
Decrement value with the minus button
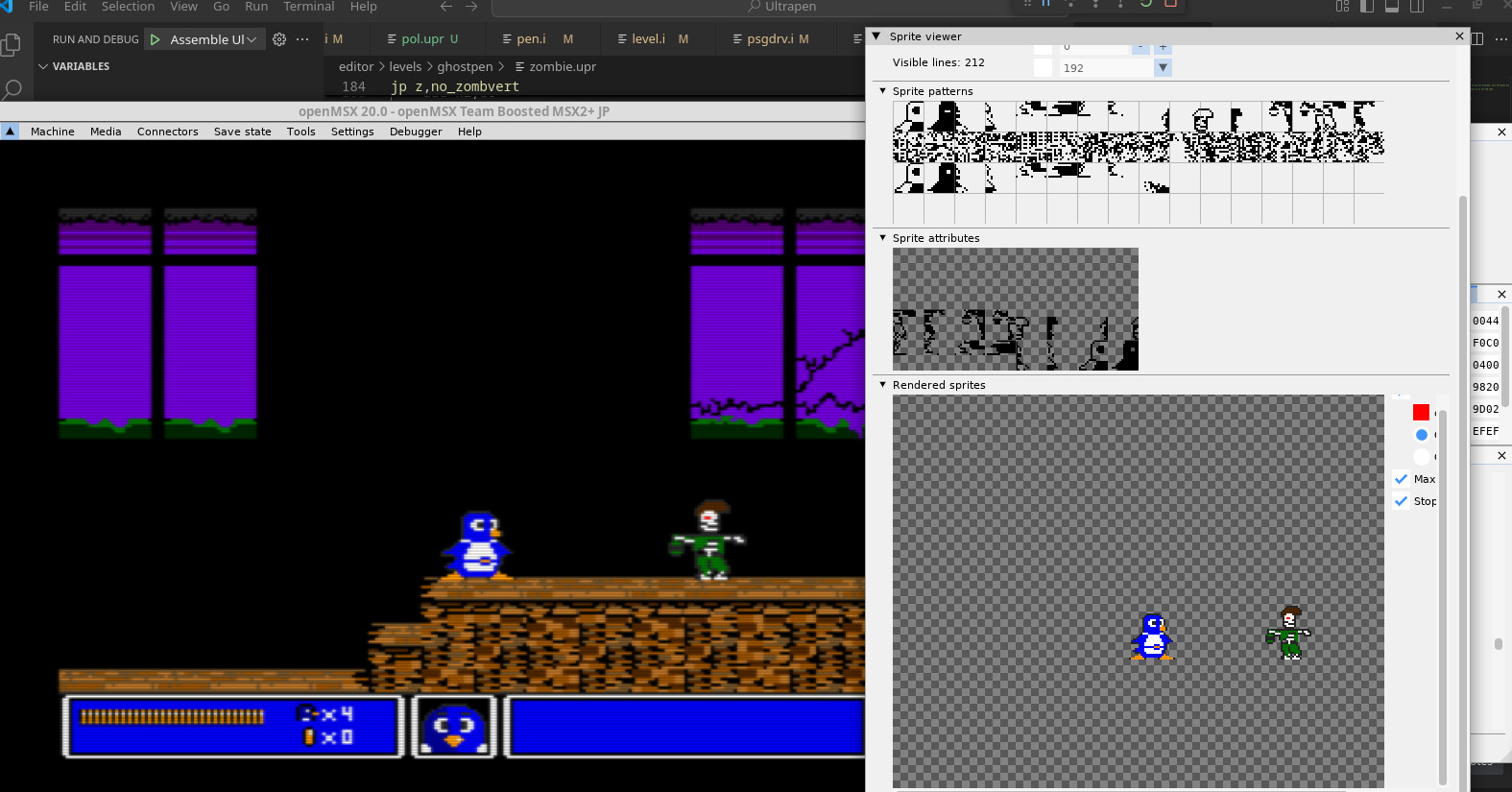pyautogui.click(x=1140, y=48)
